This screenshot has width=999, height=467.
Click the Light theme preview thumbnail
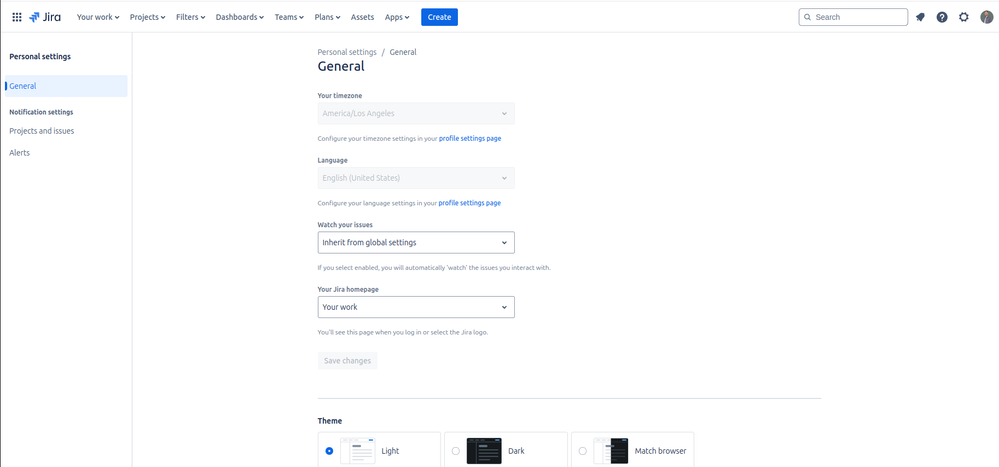click(357, 450)
